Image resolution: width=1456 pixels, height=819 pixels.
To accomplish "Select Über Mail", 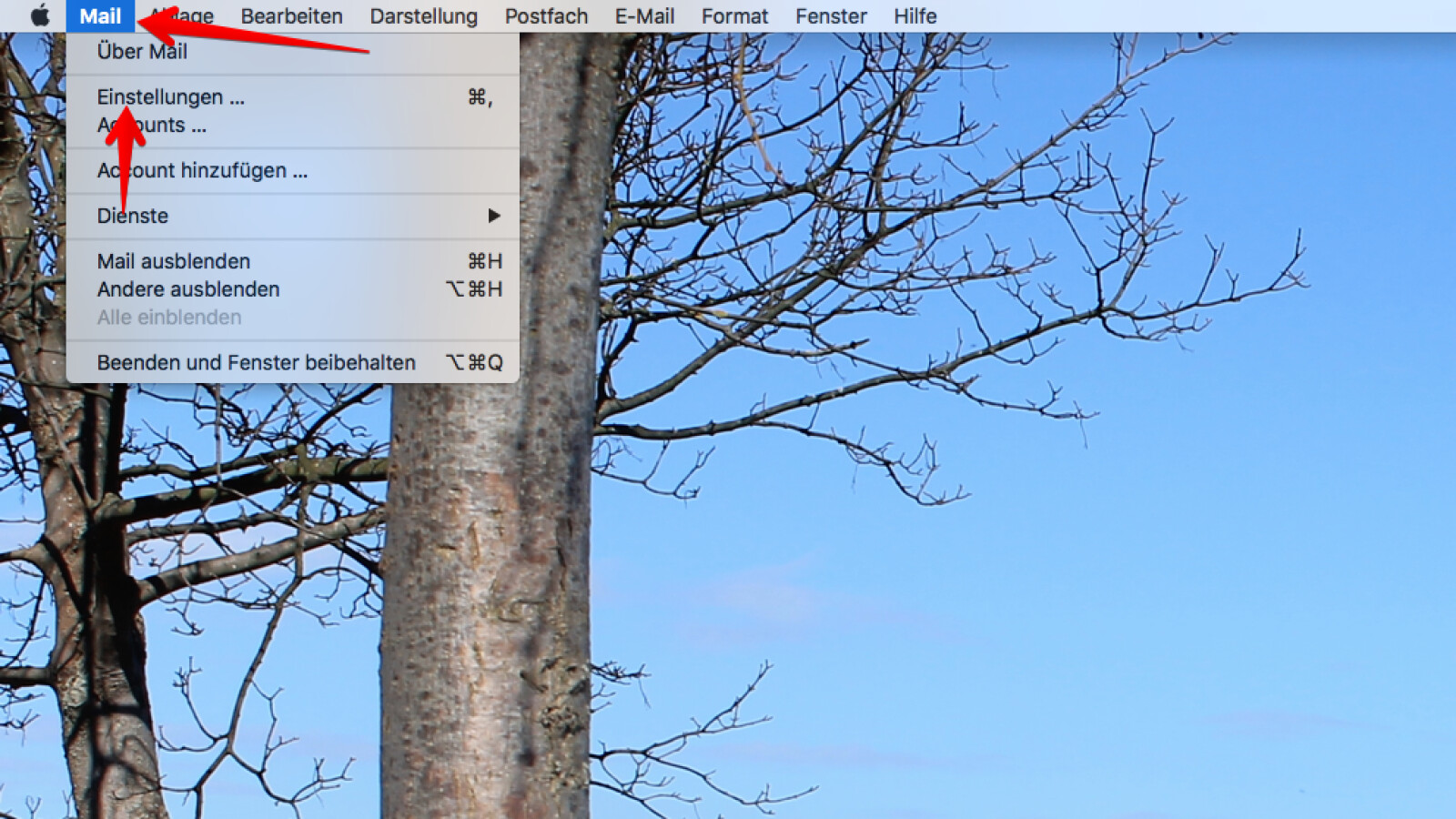I will coord(142,52).
